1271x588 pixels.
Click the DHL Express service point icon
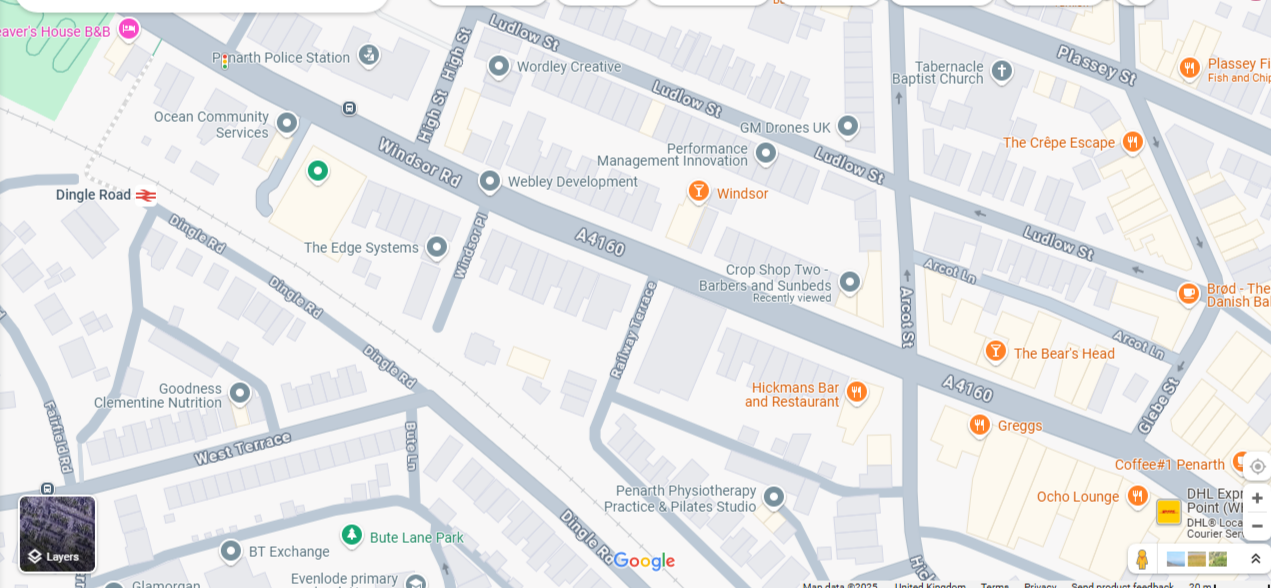(x=1168, y=512)
